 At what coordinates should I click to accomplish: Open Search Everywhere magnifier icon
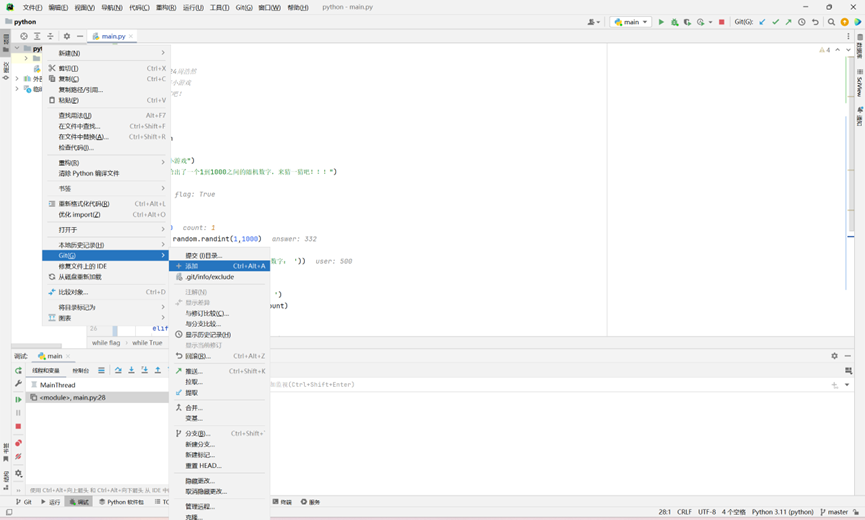pos(831,22)
